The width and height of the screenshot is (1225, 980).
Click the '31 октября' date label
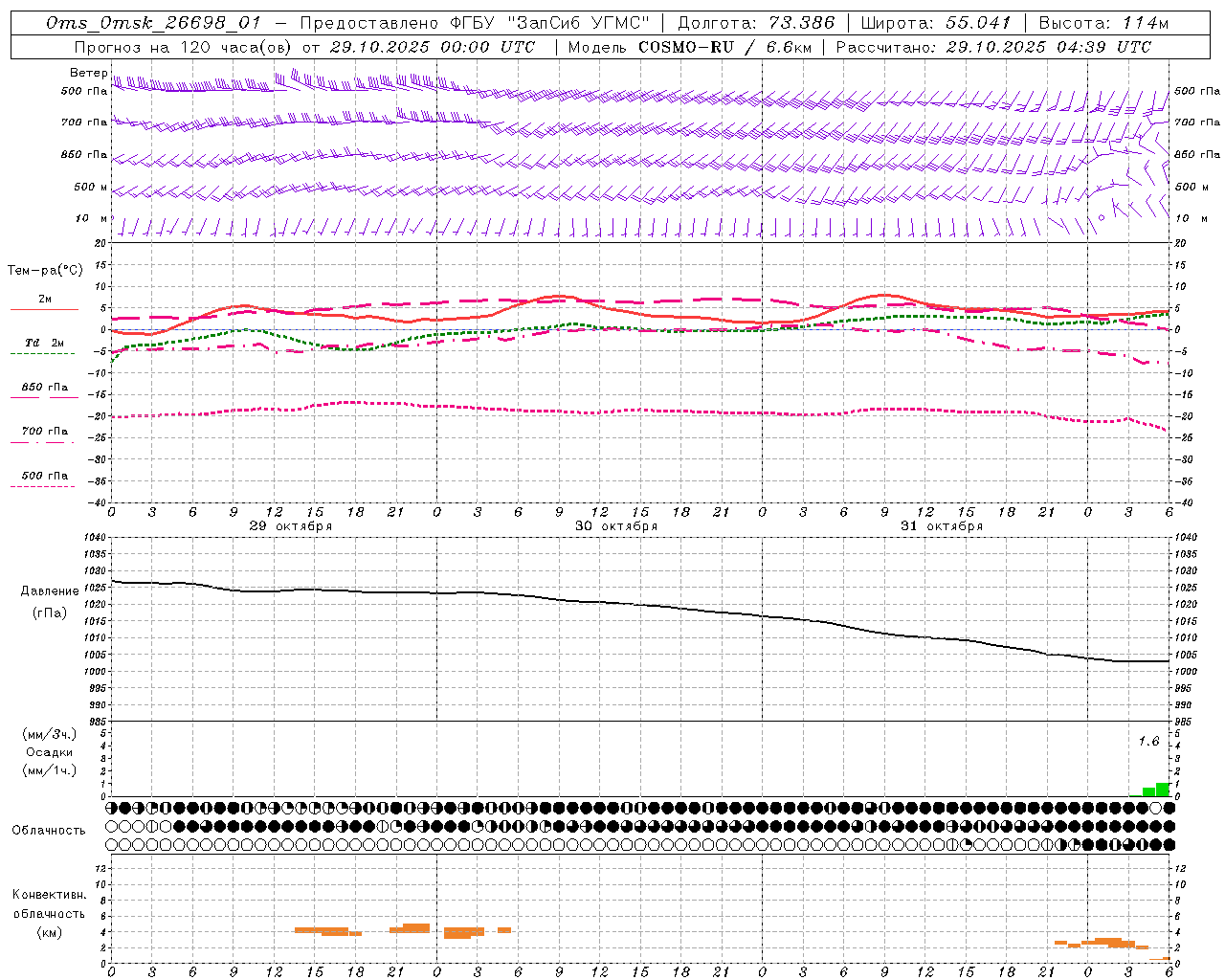click(x=942, y=526)
